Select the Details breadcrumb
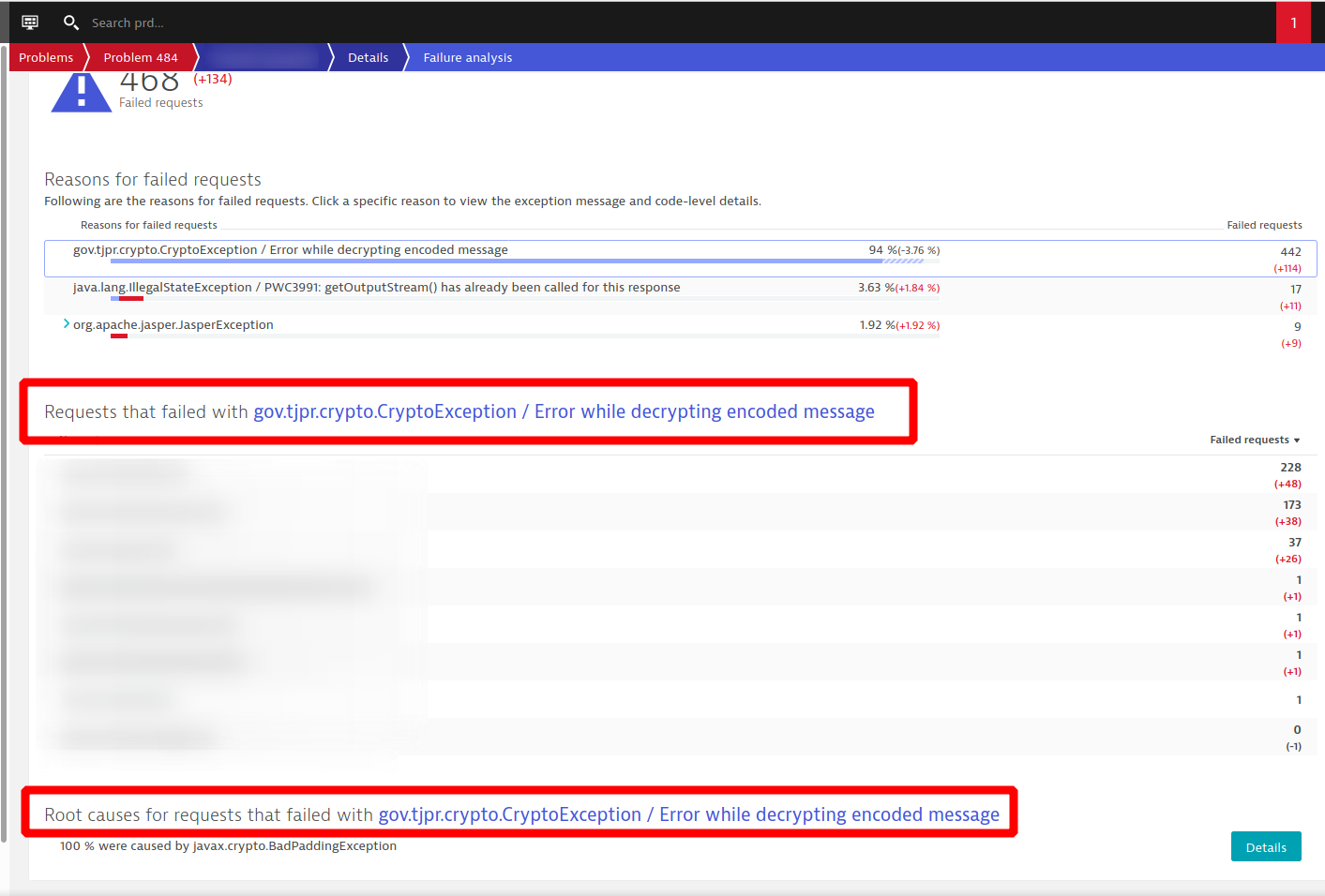Viewport: 1325px width, 896px height. click(368, 57)
